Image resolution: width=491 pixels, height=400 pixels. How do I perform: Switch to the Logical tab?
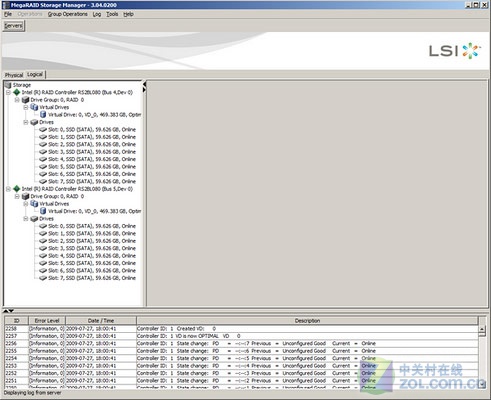[35, 74]
